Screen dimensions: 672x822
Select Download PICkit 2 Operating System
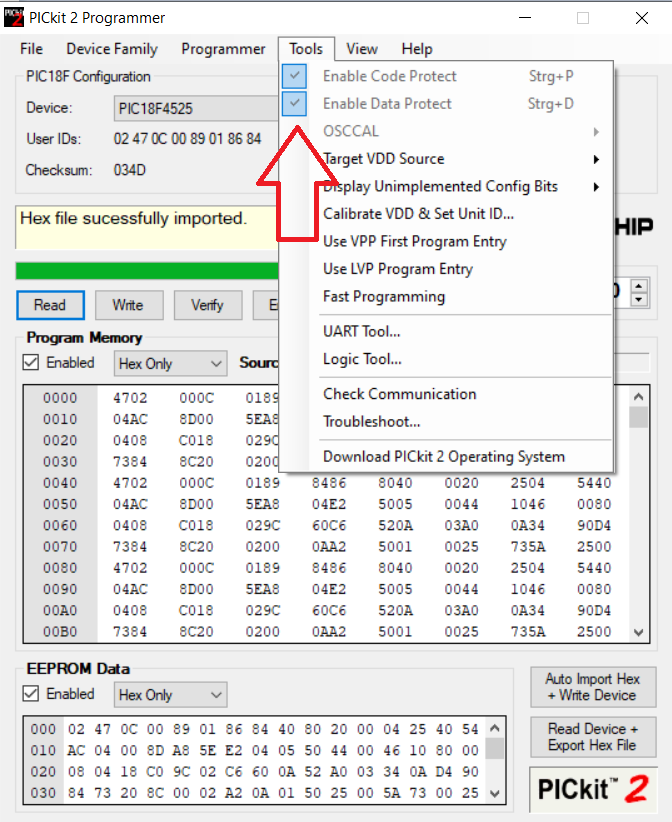[444, 457]
